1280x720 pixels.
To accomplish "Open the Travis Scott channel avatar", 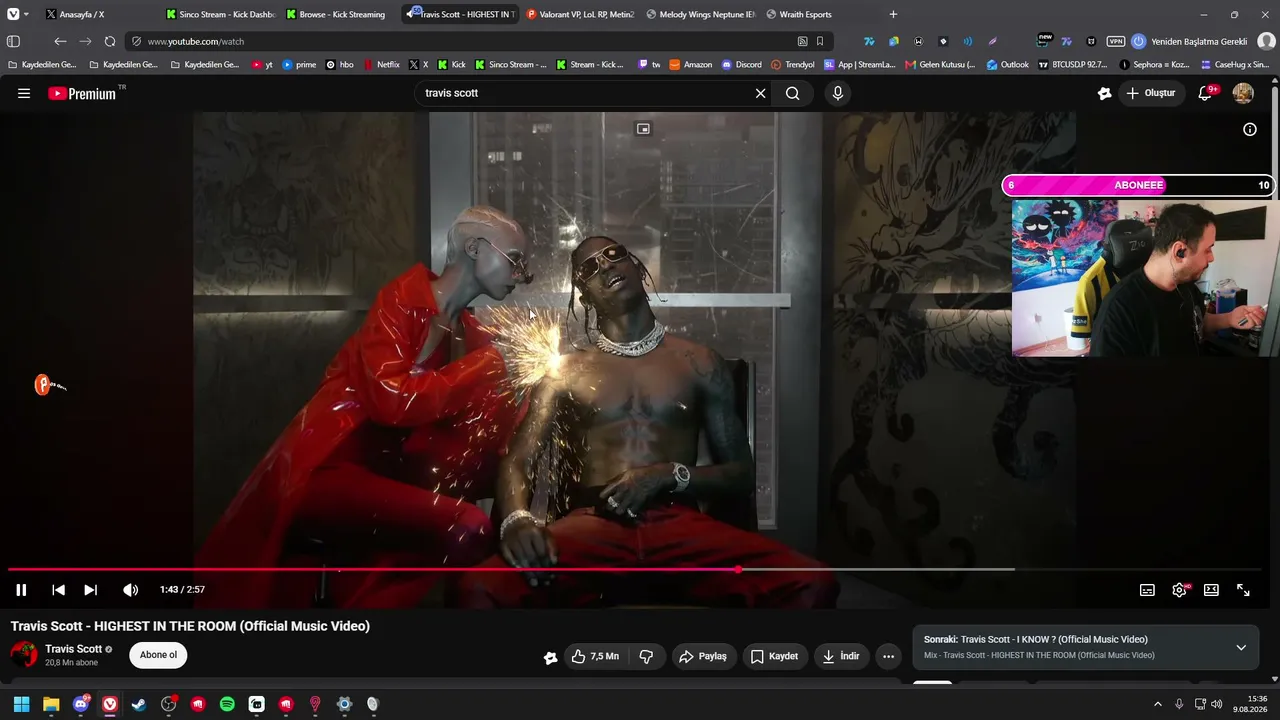I will (24, 655).
